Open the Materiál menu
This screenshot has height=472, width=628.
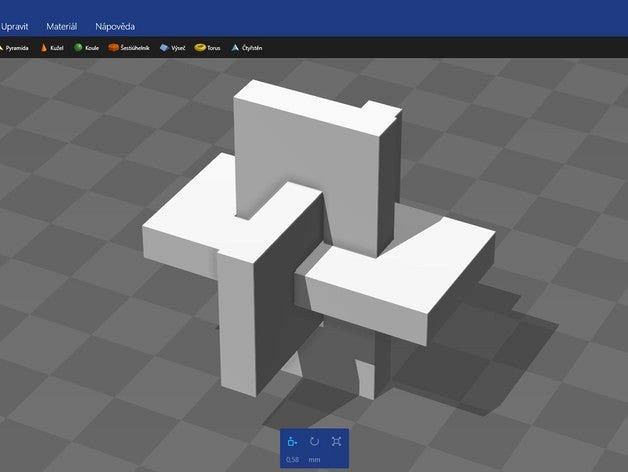coord(61,26)
